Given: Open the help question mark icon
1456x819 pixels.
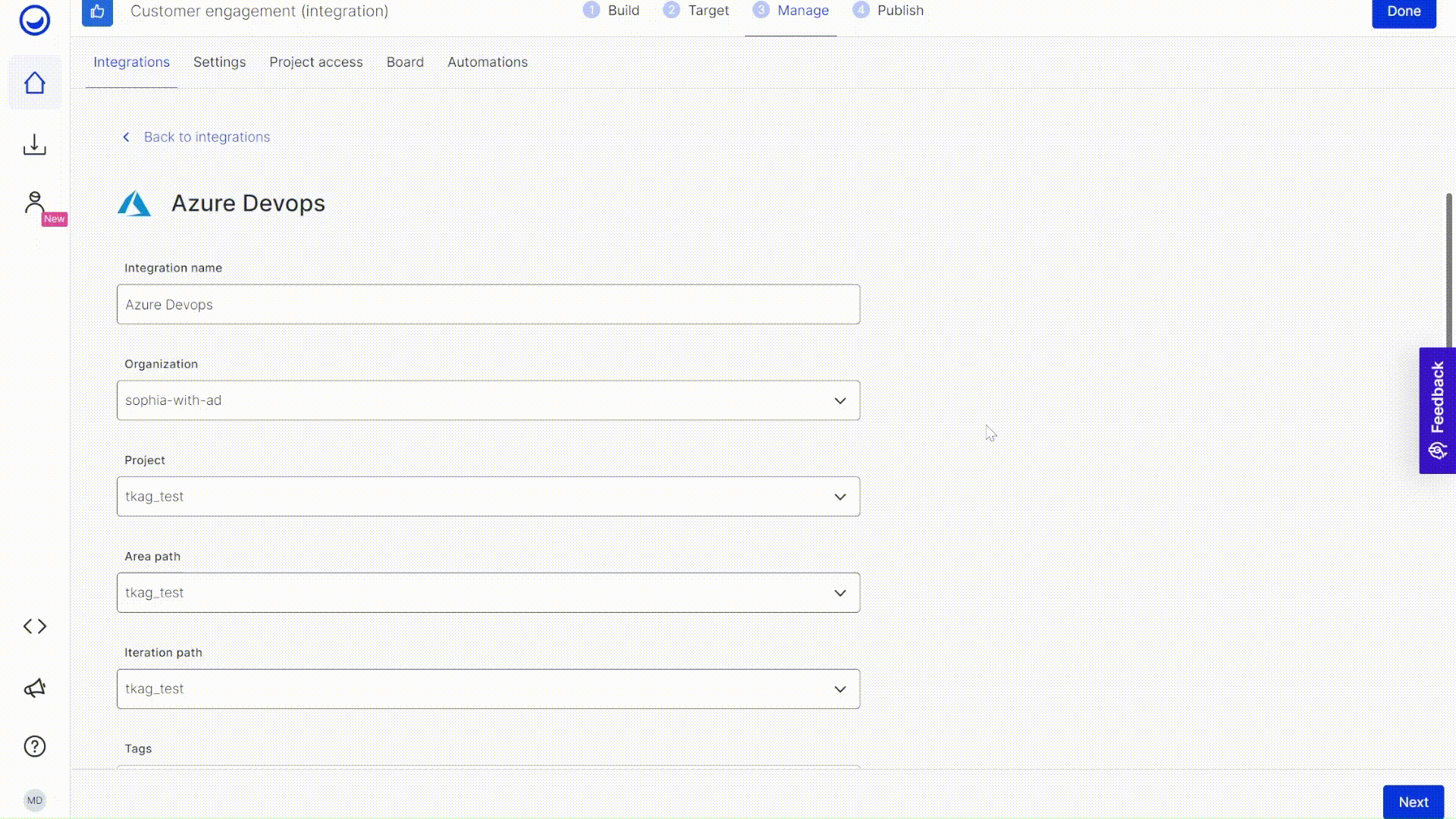Looking at the screenshot, I should pyautogui.click(x=34, y=746).
